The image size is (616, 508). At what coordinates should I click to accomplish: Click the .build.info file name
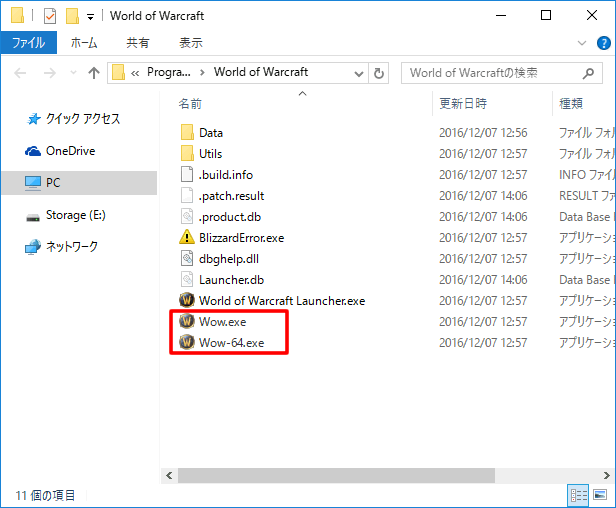(226, 175)
